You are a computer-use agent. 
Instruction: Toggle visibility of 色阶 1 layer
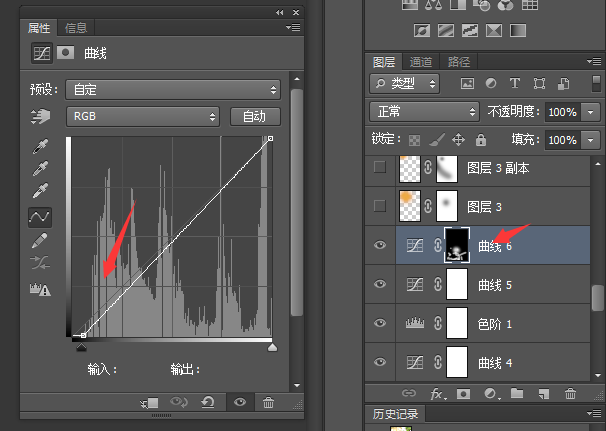pyautogui.click(x=379, y=323)
